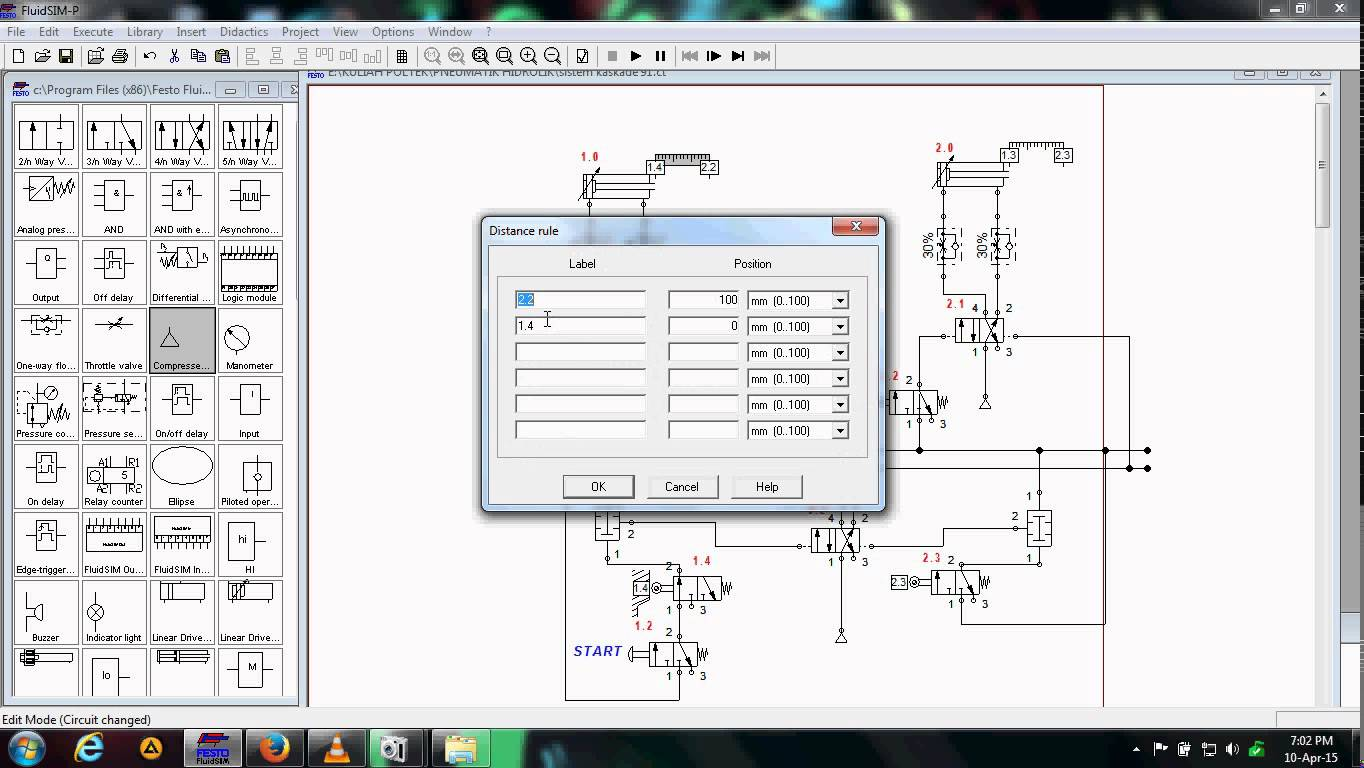The image size is (1364, 768).
Task: Pause the simulation from the toolbar
Action: pos(660,56)
